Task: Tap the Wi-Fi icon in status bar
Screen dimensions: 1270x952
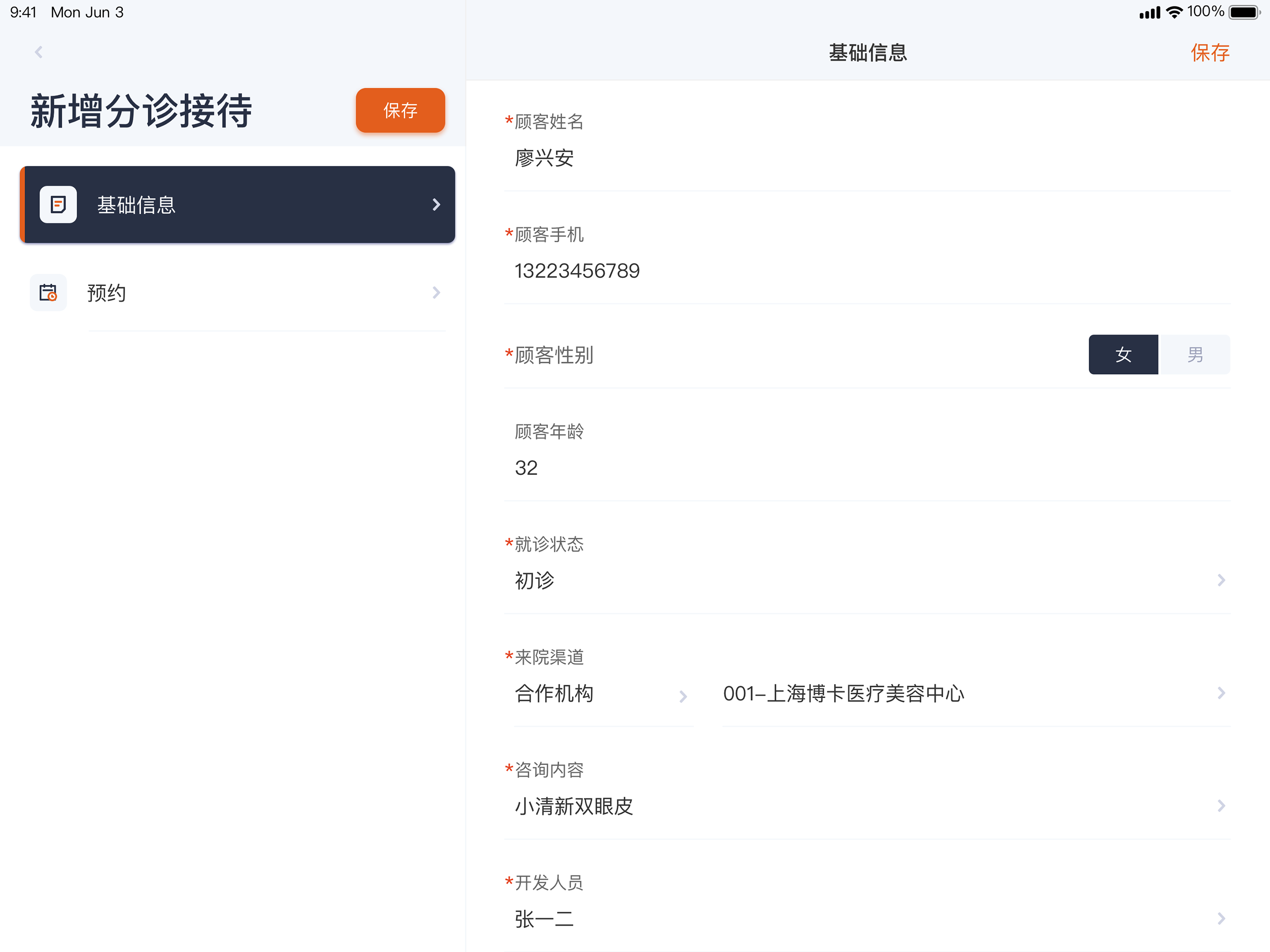Action: click(x=1174, y=12)
